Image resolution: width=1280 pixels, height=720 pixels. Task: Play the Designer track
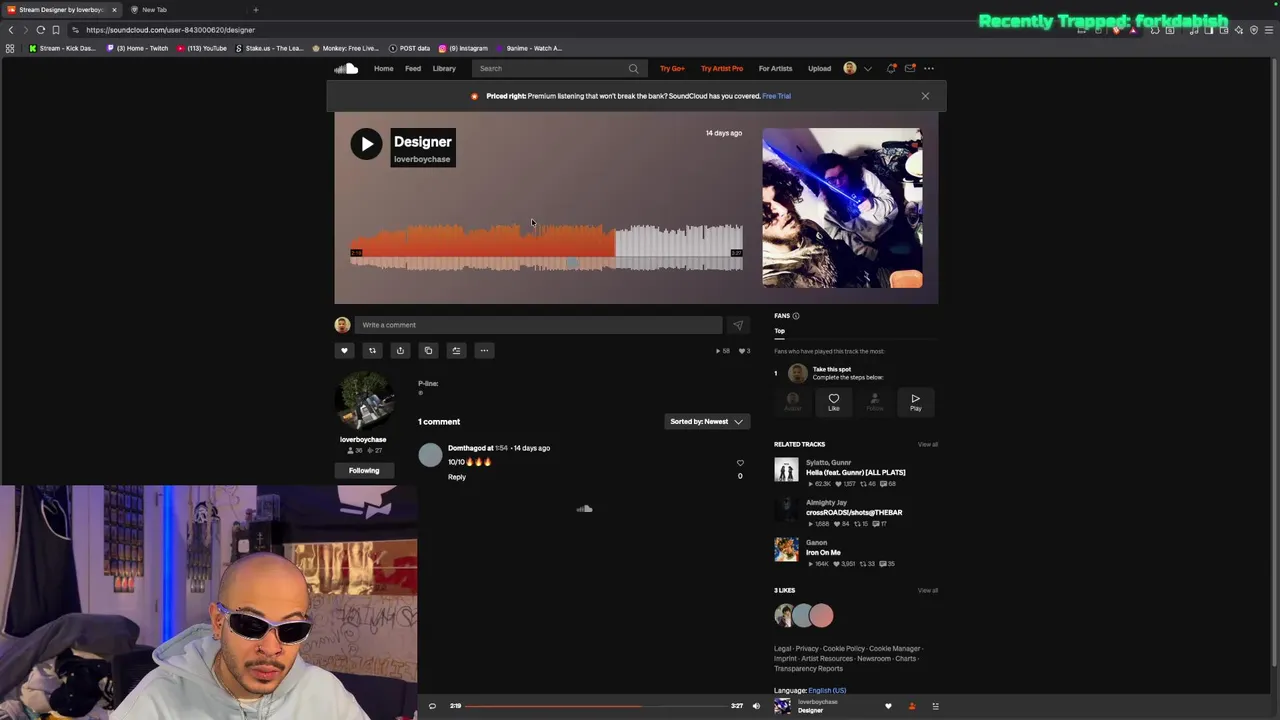[x=366, y=144]
